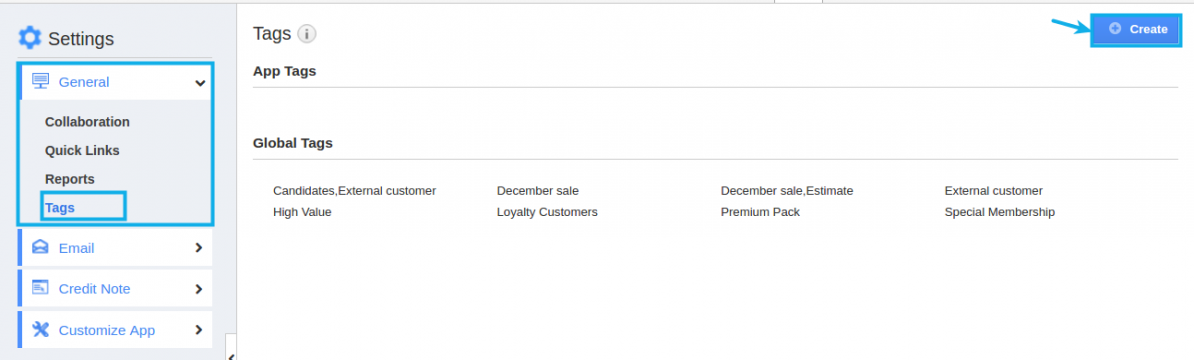The height and width of the screenshot is (360, 1194).
Task: Open Collaboration settings
Action: [x=87, y=122]
